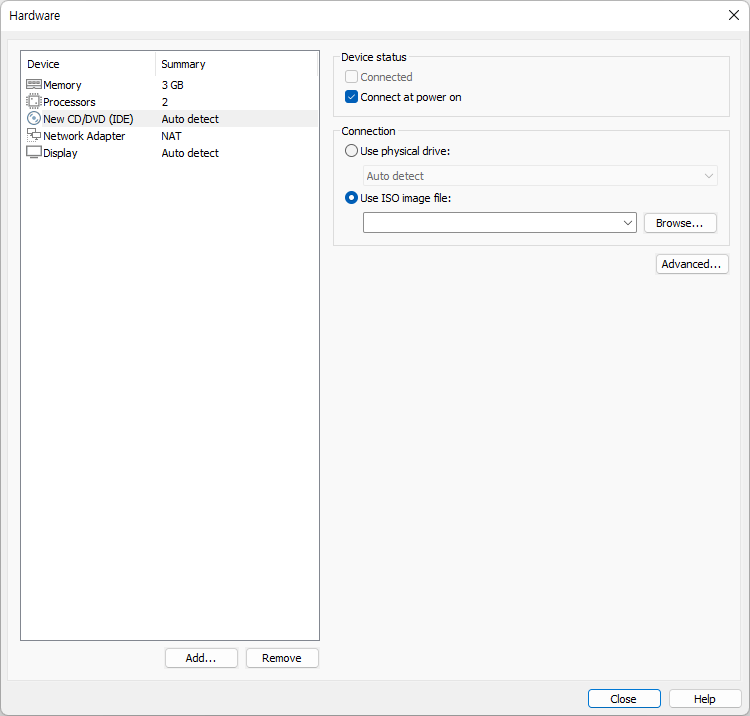Click the Memory device icon

click(34, 85)
